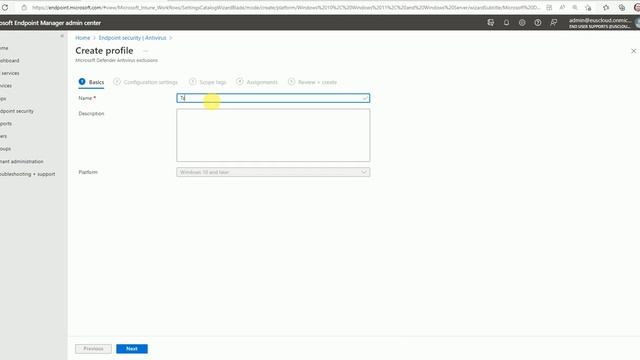
Task: Open Reports in the left navigation
Action: [x=6, y=124]
